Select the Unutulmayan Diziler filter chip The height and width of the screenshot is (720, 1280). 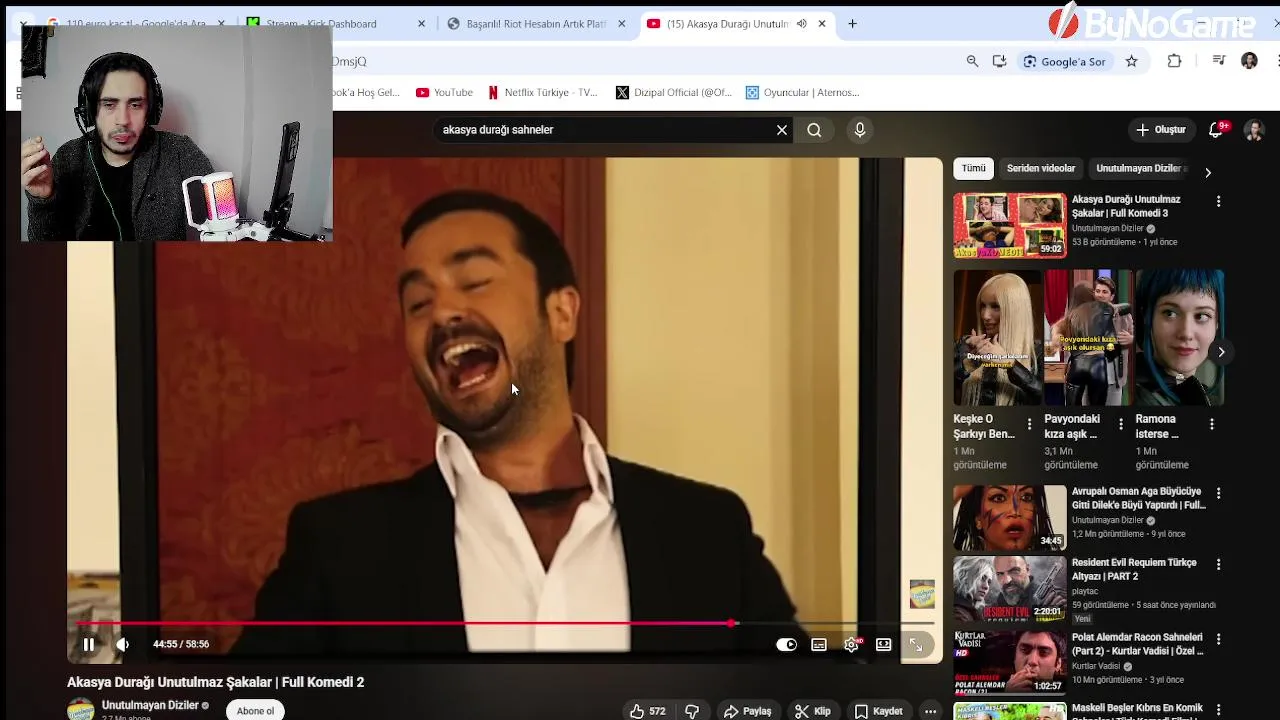[x=1141, y=169]
